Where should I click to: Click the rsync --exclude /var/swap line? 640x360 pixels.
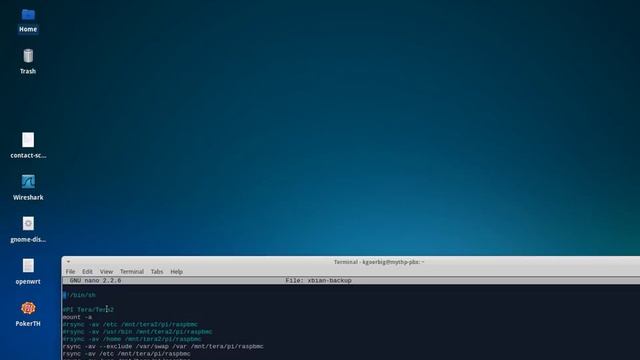point(163,347)
